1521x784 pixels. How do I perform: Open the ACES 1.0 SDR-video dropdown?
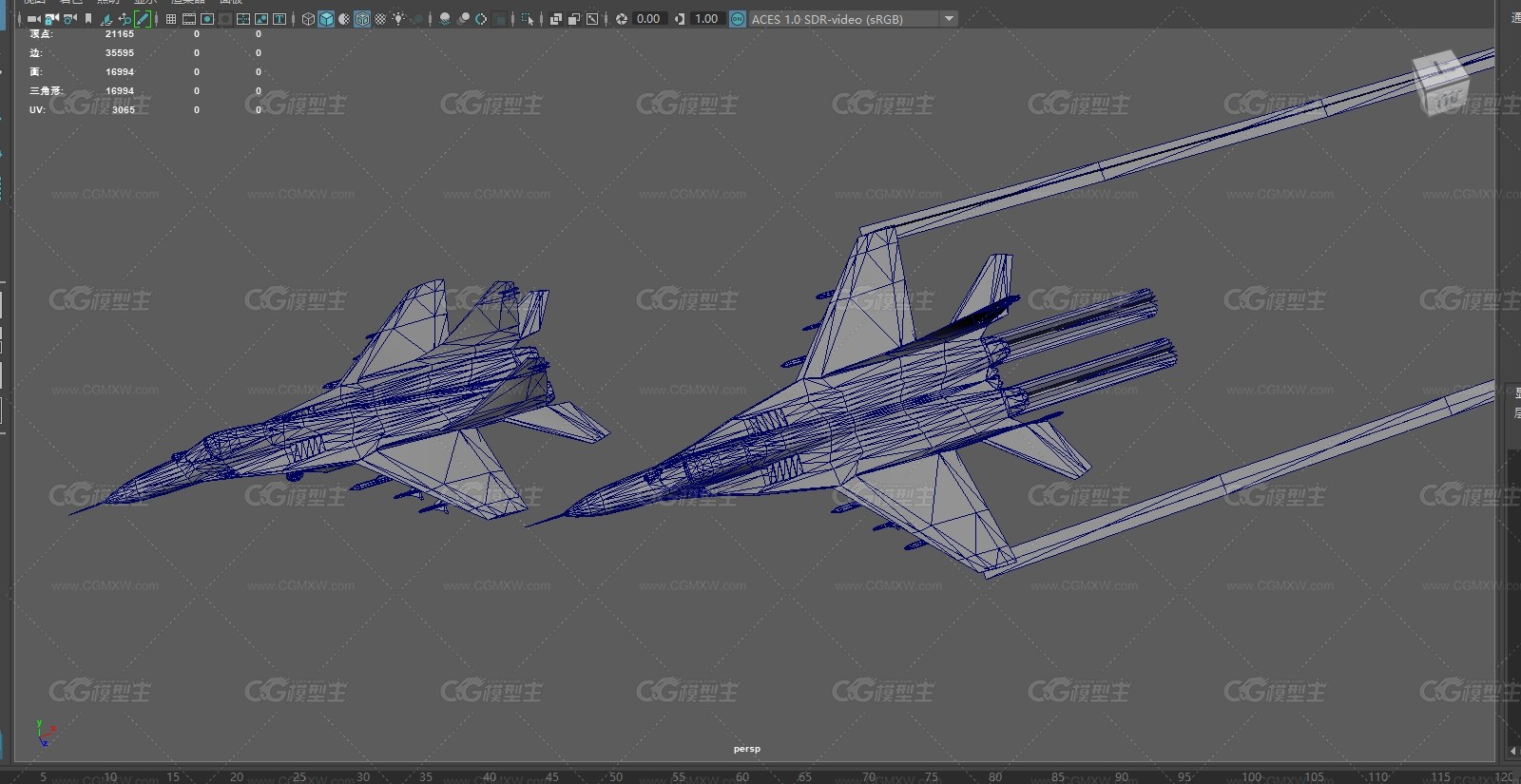coord(853,19)
